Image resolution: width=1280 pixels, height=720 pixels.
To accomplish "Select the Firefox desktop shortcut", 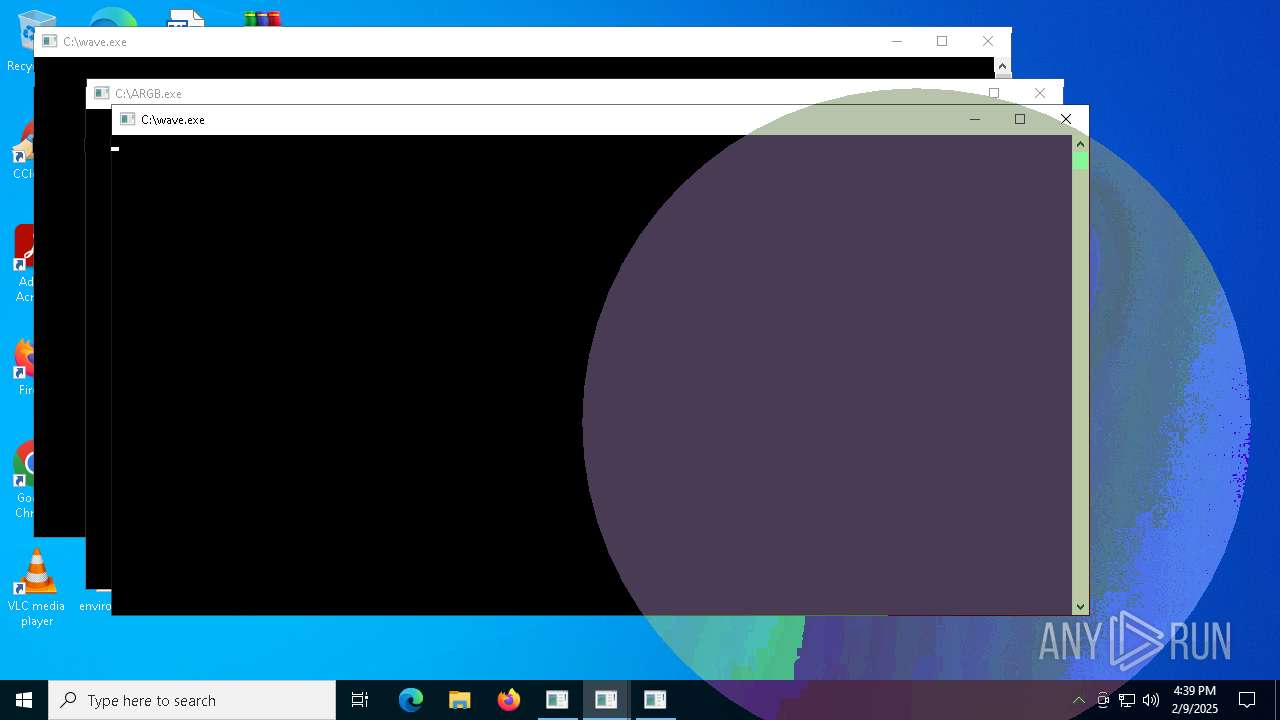I will pyautogui.click(x=22, y=368).
